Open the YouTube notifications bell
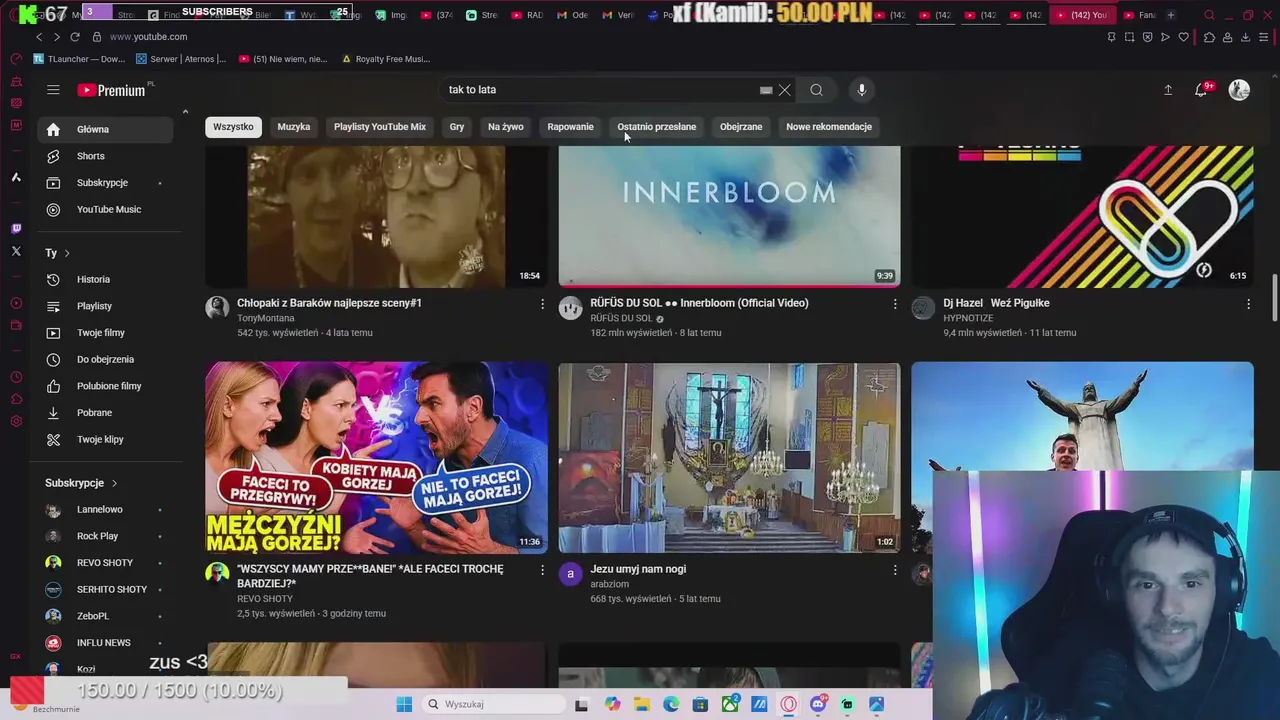 pyautogui.click(x=1201, y=90)
